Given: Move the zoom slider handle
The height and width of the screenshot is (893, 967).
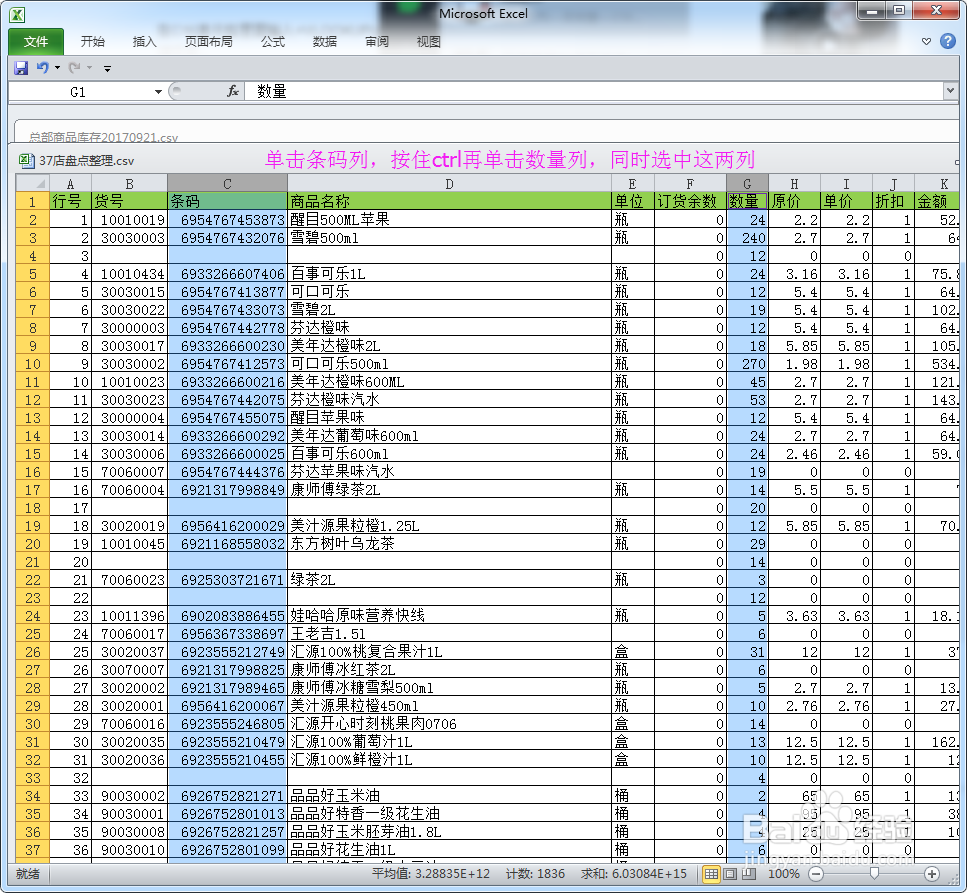Looking at the screenshot, I should pos(874,874).
